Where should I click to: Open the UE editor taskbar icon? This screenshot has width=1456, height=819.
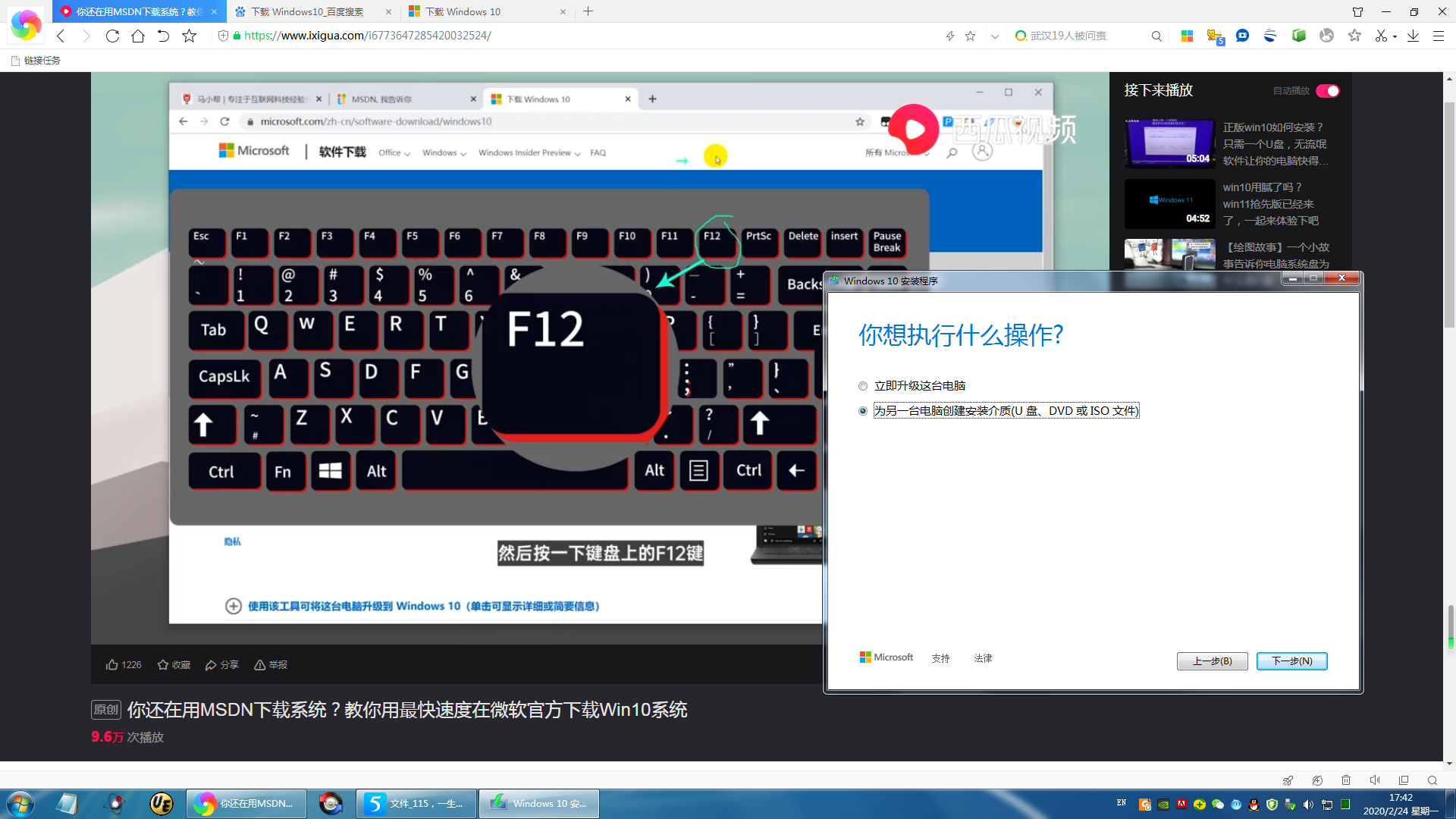point(161,804)
